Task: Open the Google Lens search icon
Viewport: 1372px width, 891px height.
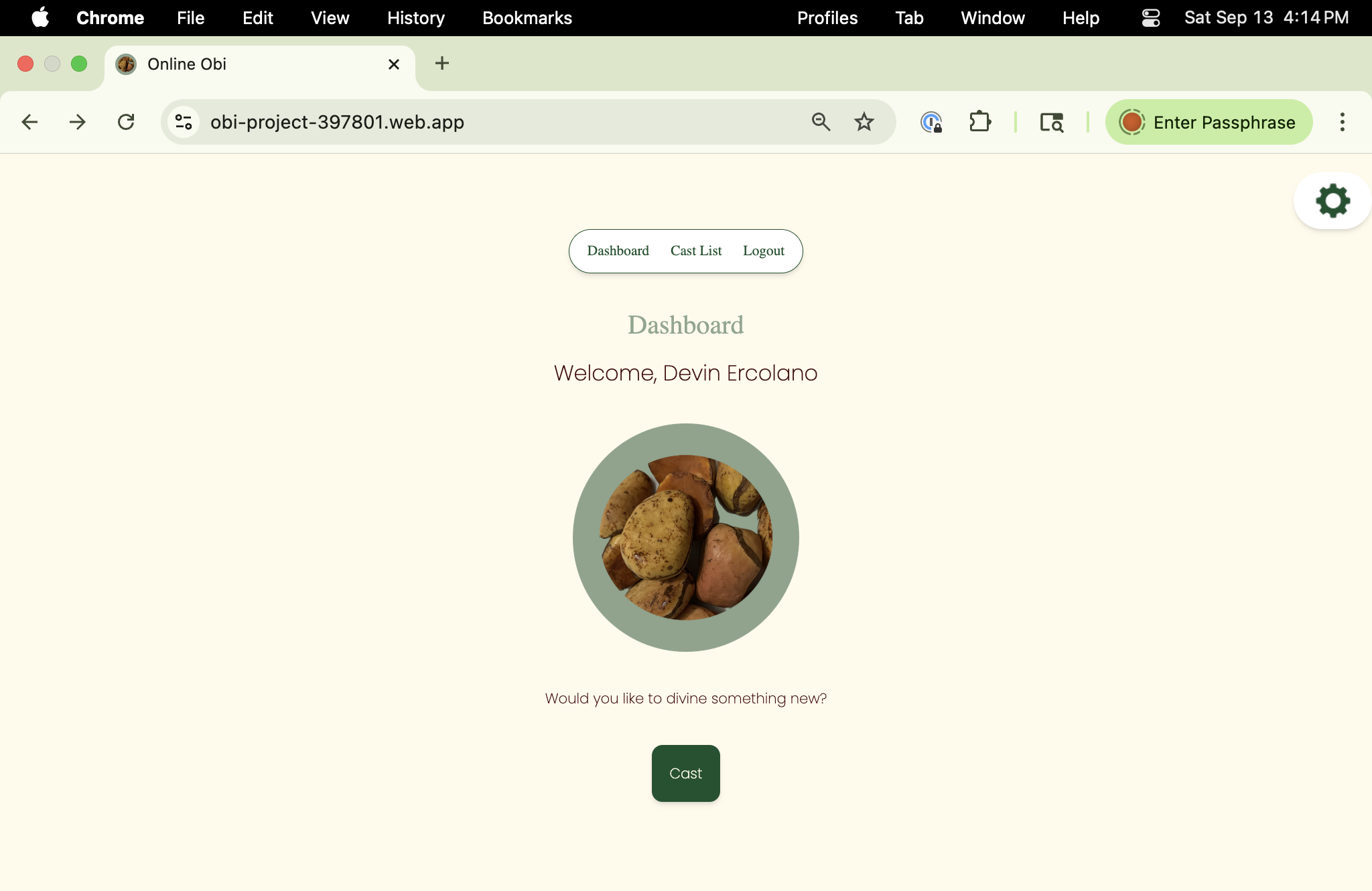Action: coord(1051,122)
